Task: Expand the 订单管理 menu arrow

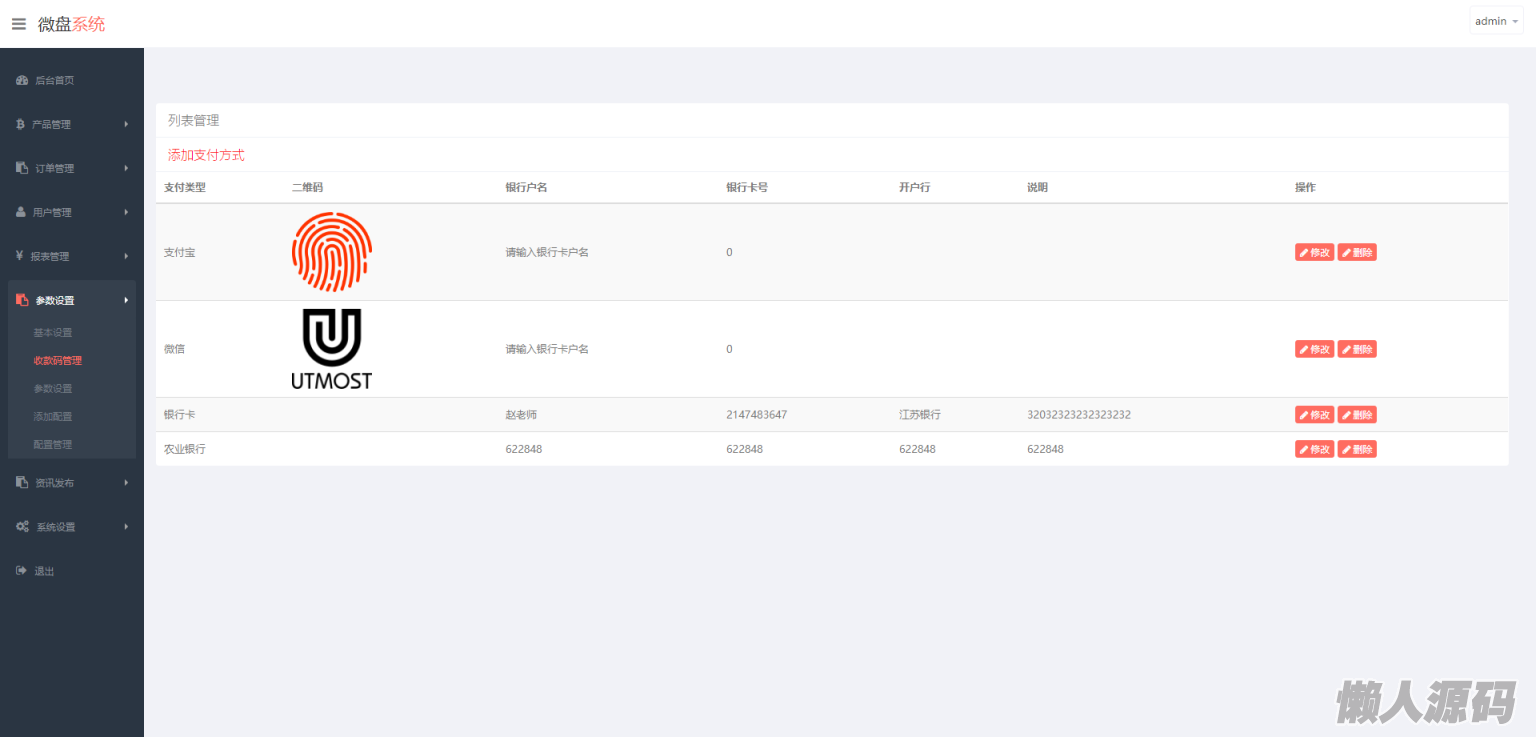Action: (126, 168)
